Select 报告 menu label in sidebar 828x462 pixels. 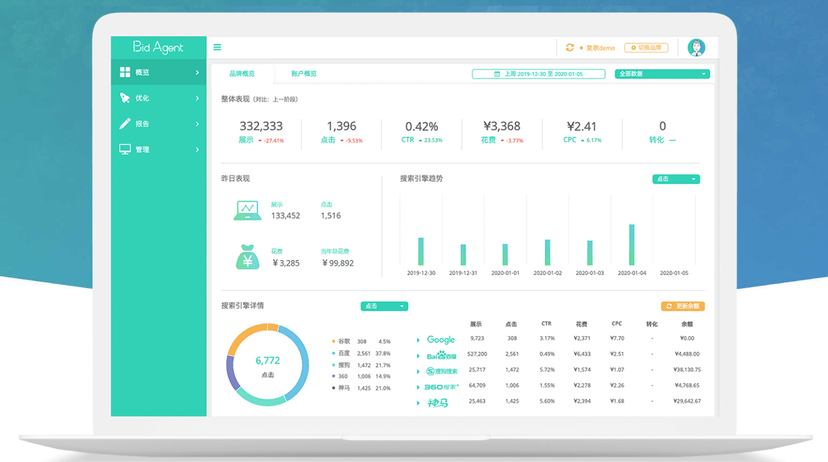pyautogui.click(x=143, y=124)
